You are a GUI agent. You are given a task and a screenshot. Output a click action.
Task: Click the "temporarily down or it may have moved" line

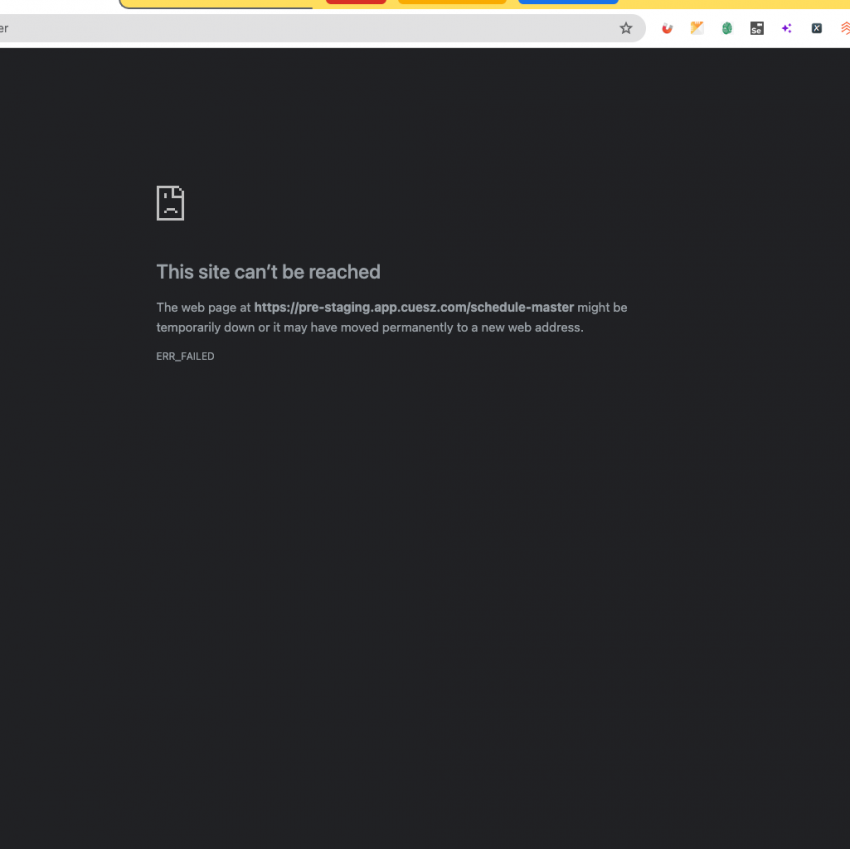370,327
